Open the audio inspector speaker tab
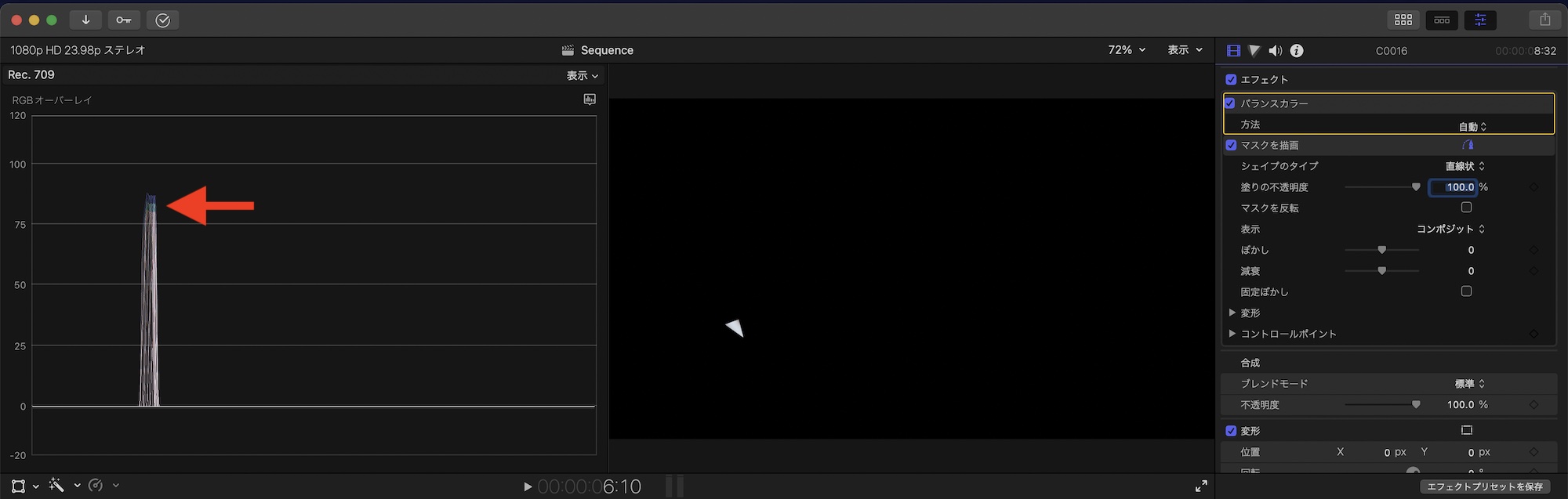Screen dimensions: 1568x499 pos(1276,51)
